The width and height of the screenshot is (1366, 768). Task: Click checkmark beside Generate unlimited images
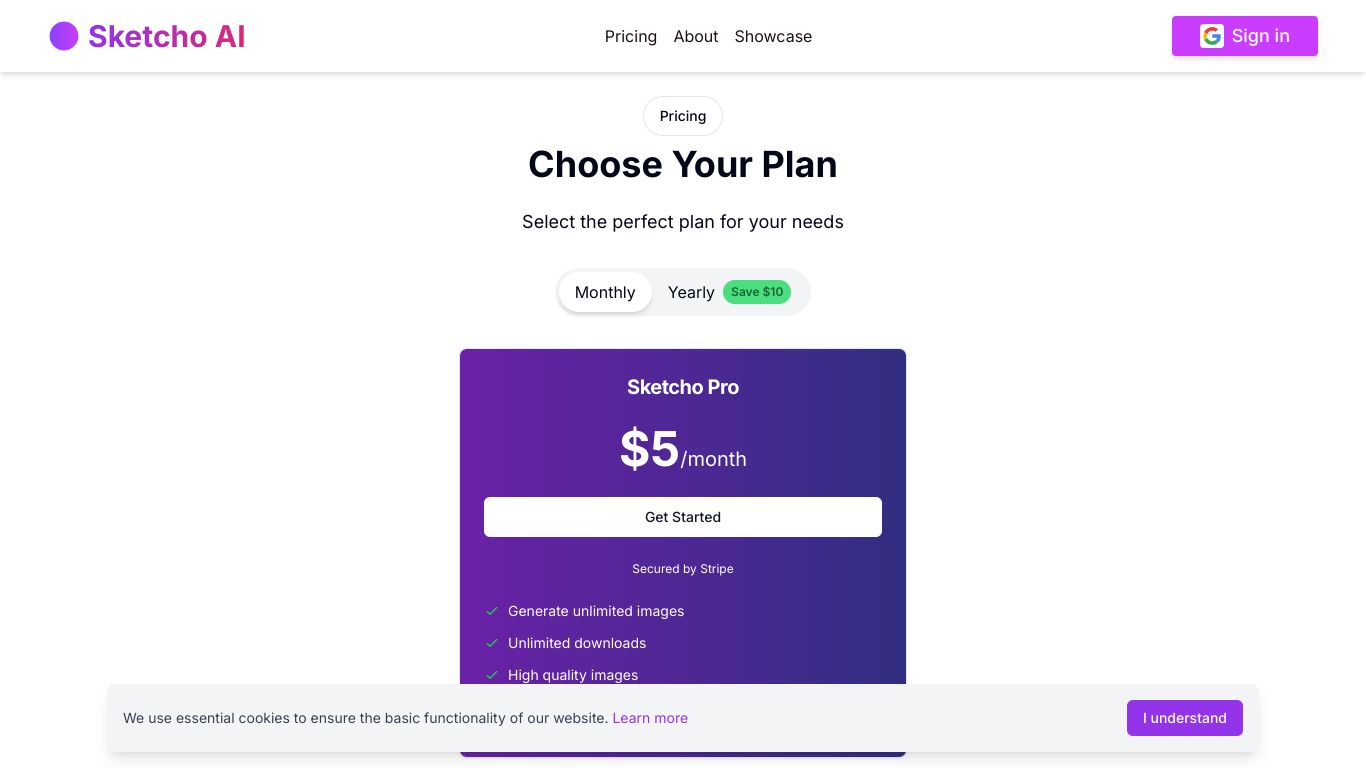492,611
